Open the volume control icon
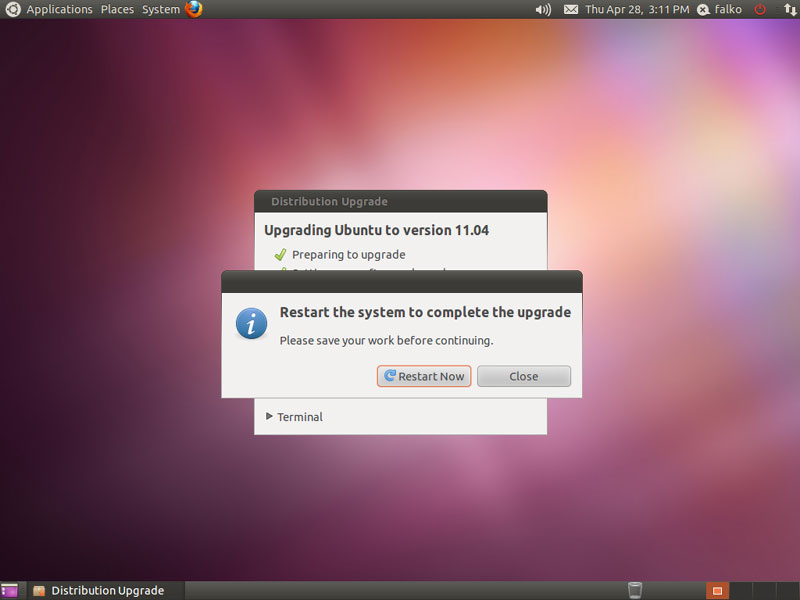This screenshot has width=800, height=600. coord(543,9)
